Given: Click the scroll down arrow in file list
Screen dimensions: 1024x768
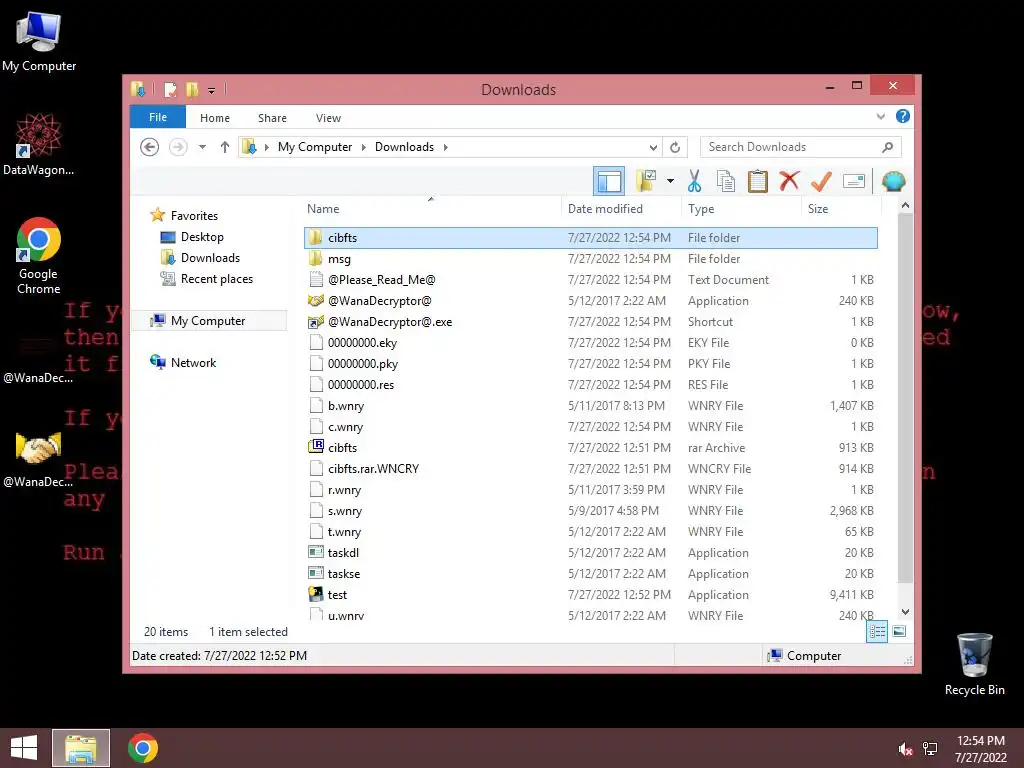Looking at the screenshot, I should tap(905, 612).
